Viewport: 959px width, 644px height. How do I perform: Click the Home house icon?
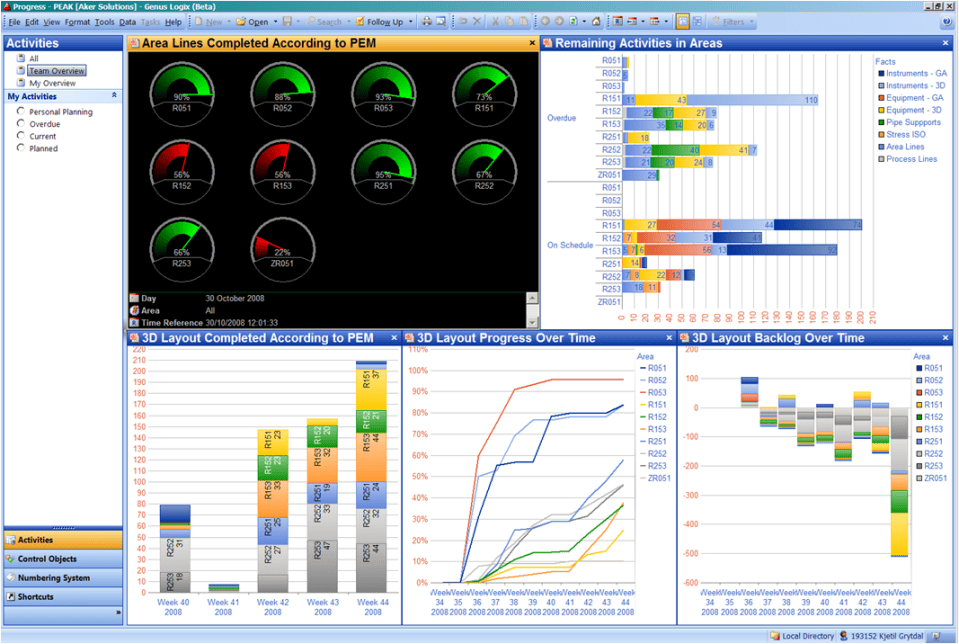click(x=596, y=21)
